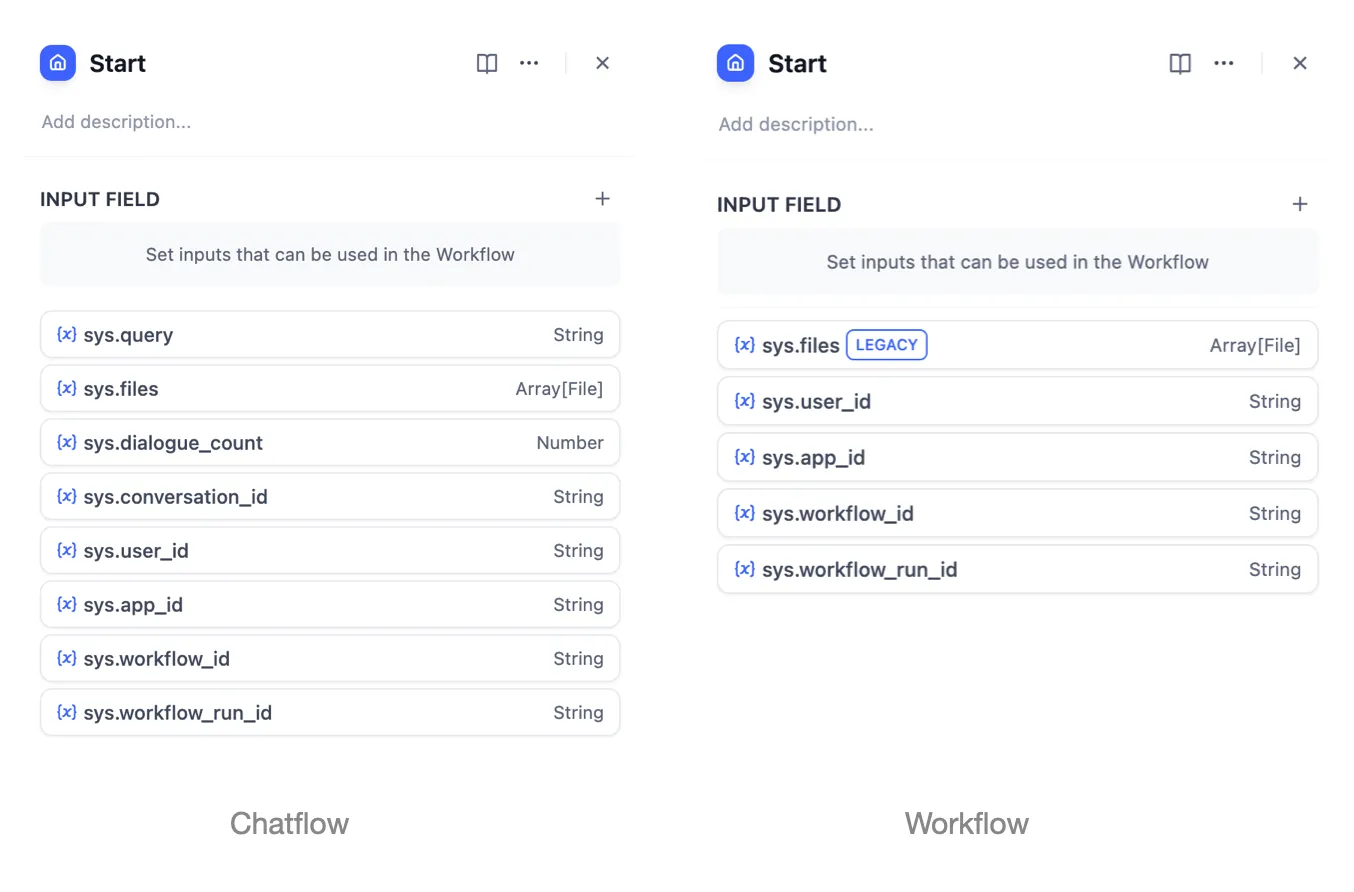
Task: Select sys.app_id in the Chatflow panel
Action: pyautogui.click(x=330, y=605)
